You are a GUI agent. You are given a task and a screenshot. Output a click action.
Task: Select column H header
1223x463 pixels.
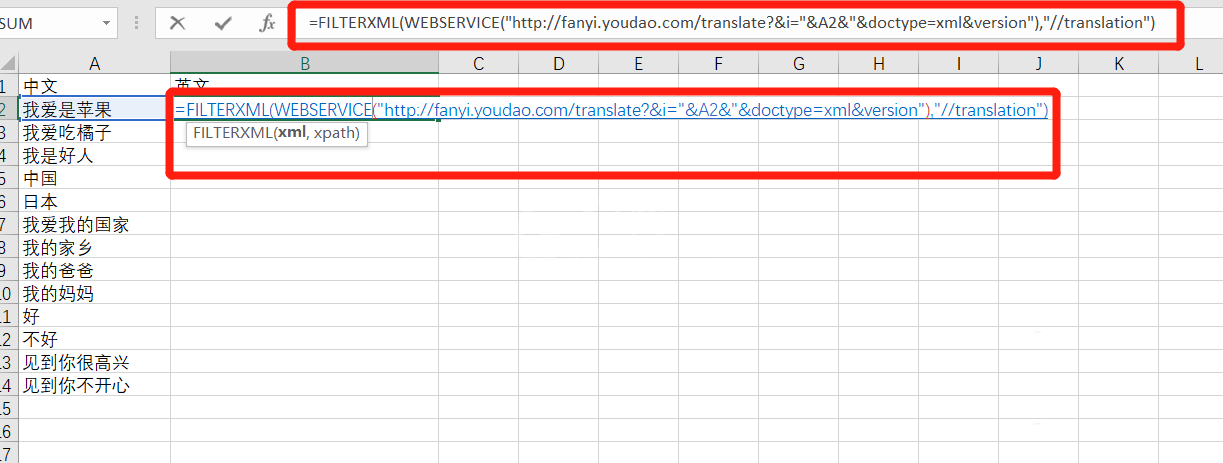point(878,64)
